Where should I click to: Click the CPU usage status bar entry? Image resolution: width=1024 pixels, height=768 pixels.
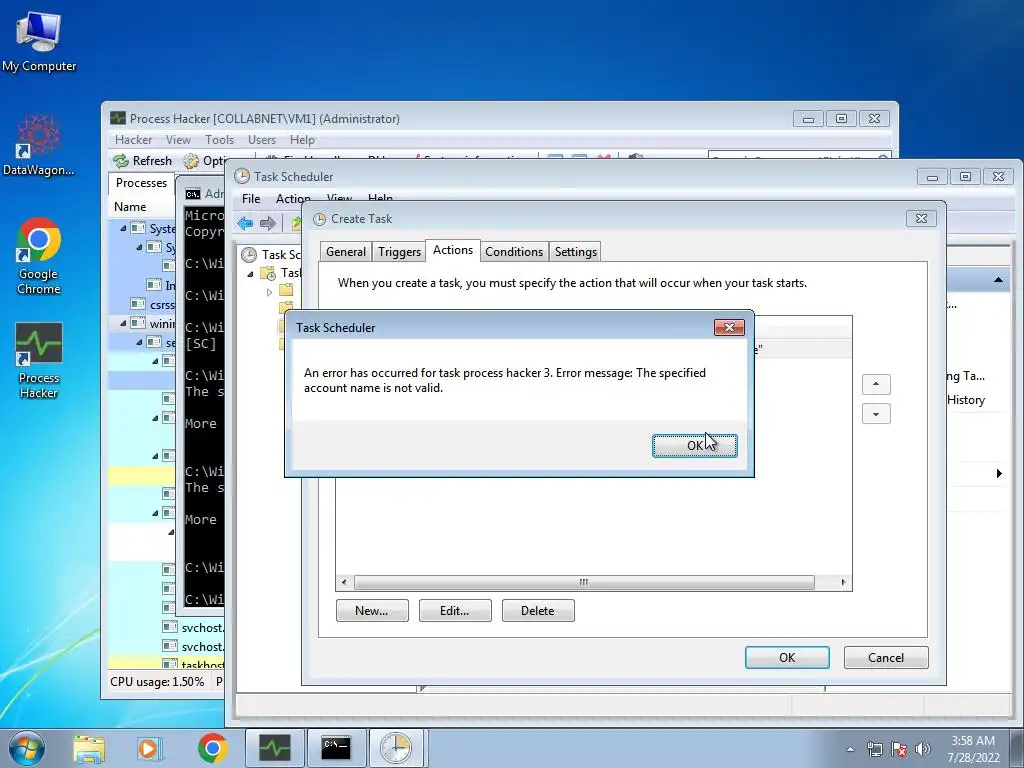(157, 682)
